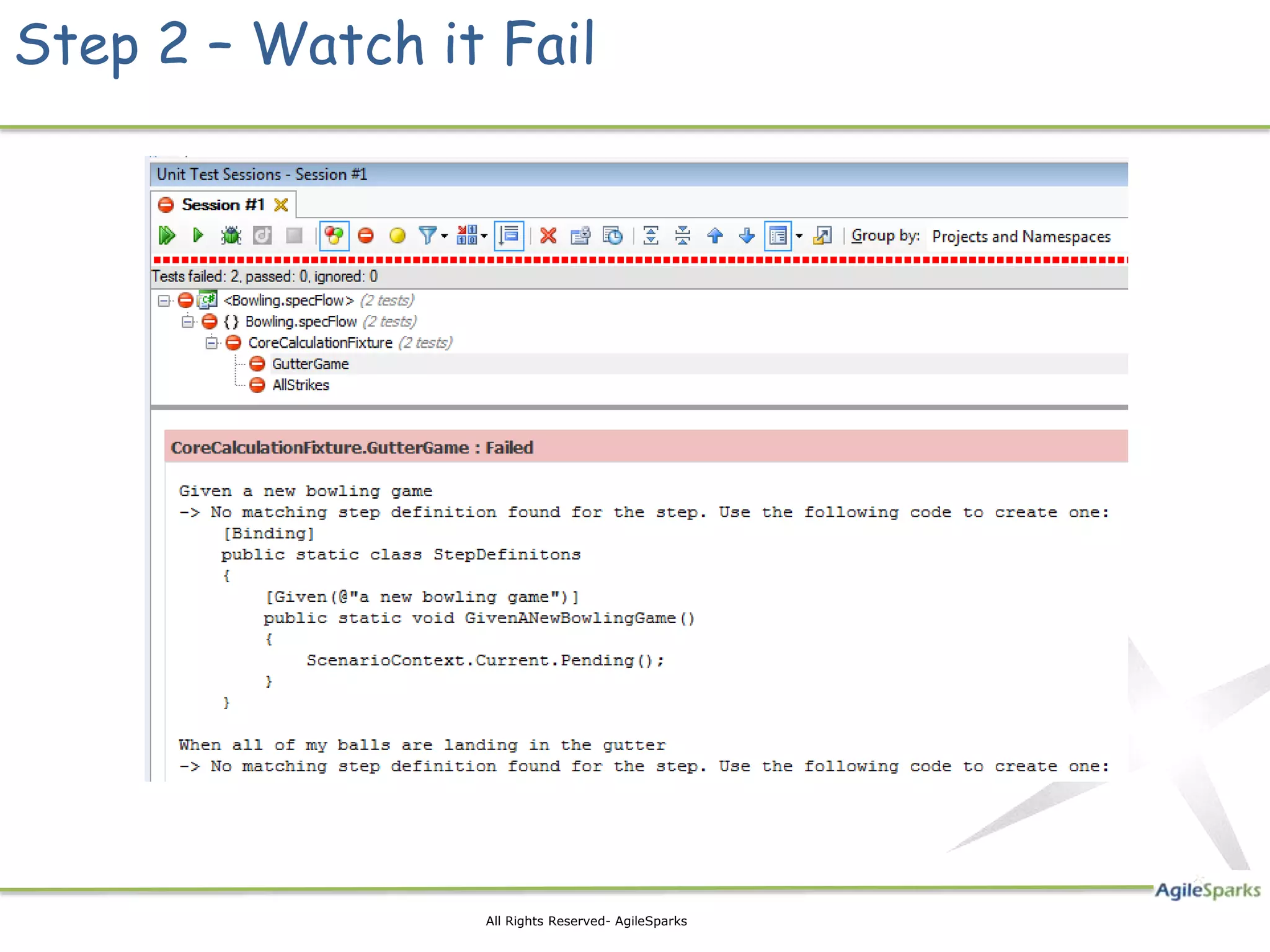
Task: Click the greyed rerun tests icon
Action: click(262, 236)
